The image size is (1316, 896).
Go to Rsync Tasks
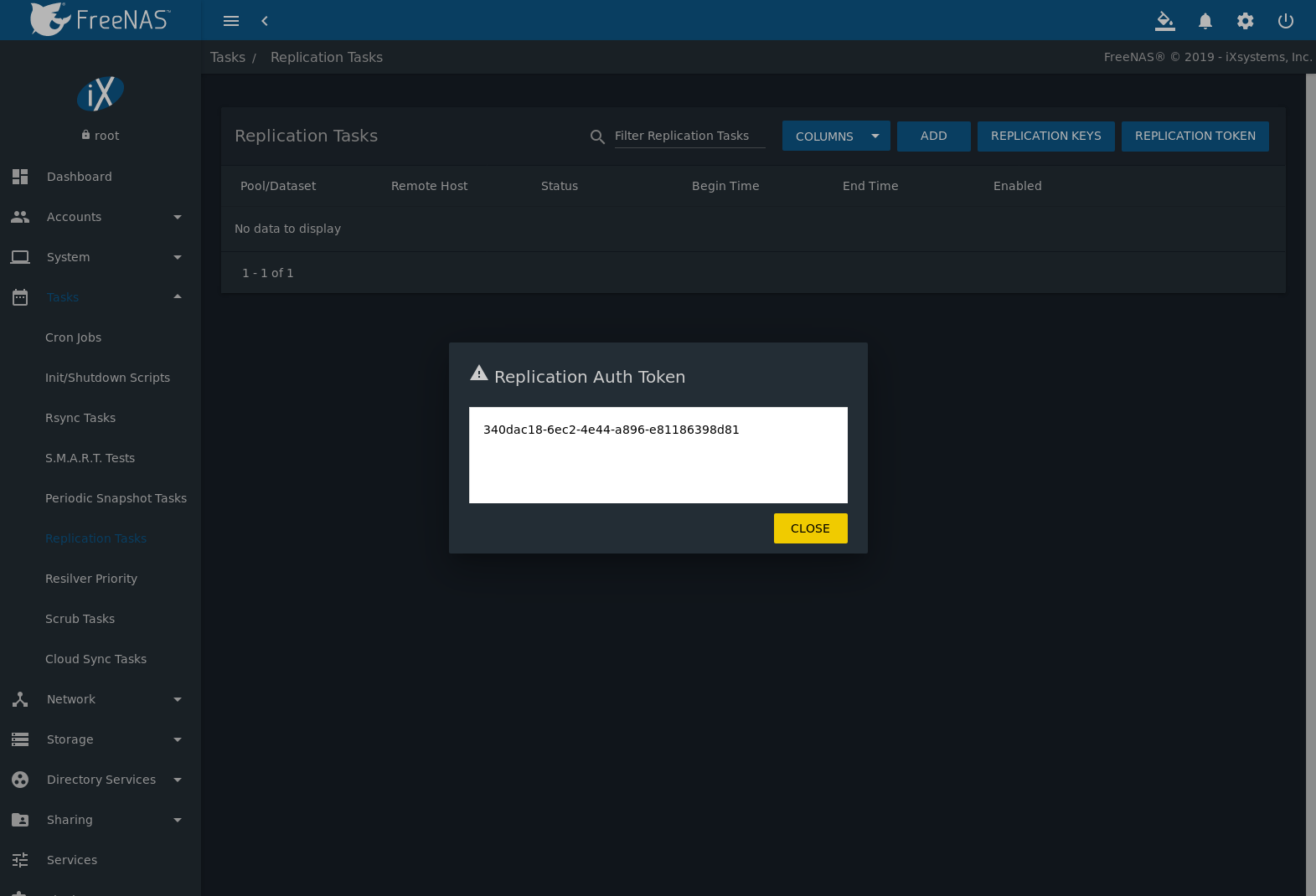click(80, 418)
